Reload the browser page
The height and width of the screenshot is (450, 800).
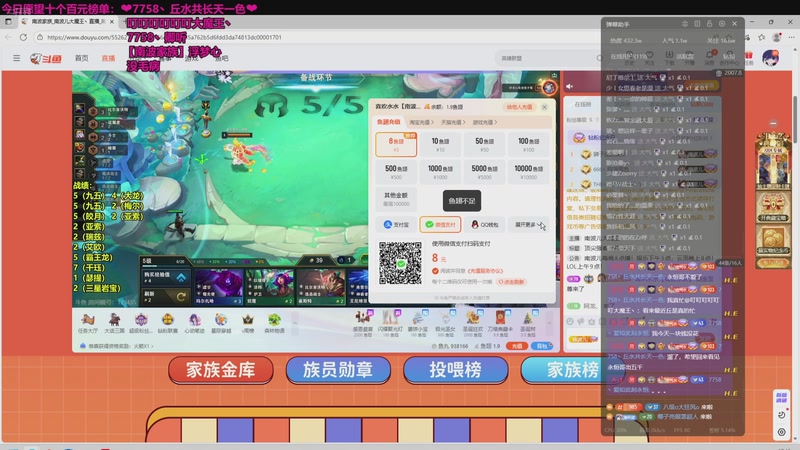tap(23, 37)
